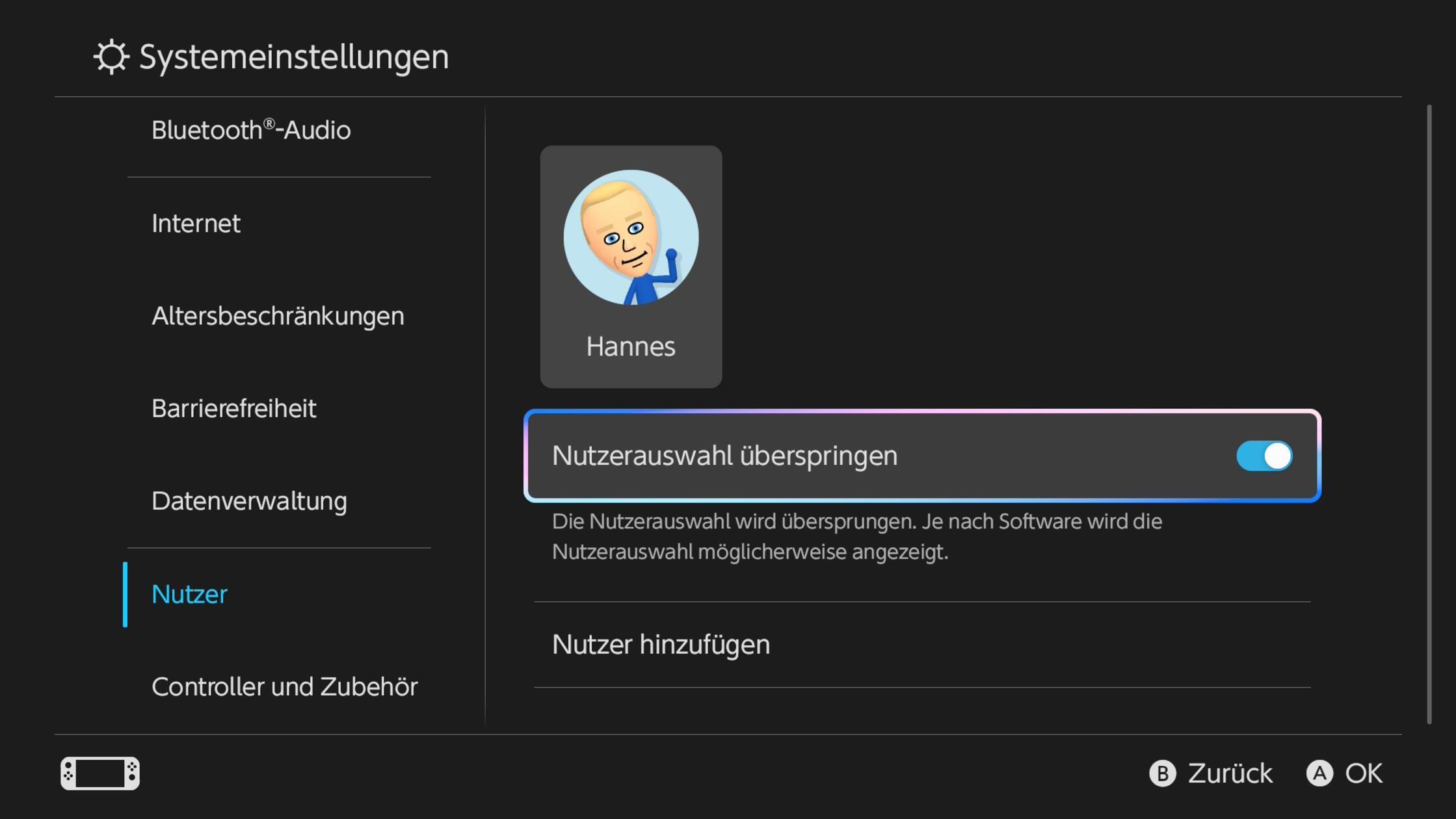Open Barrierefreiheit settings
The height and width of the screenshot is (819, 1456).
[x=234, y=408]
